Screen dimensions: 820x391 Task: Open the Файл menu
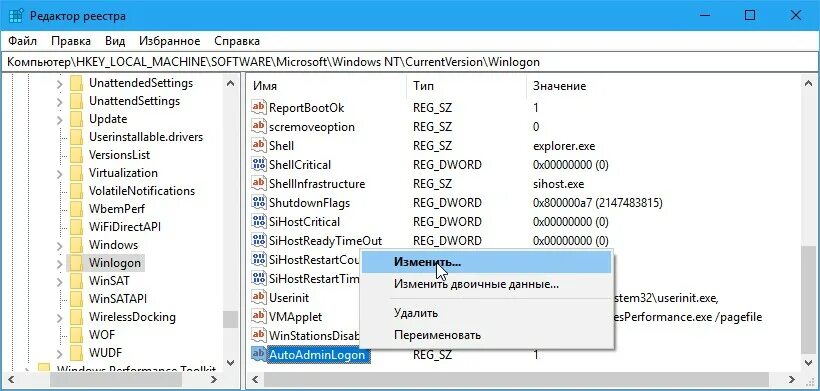click(x=22, y=41)
